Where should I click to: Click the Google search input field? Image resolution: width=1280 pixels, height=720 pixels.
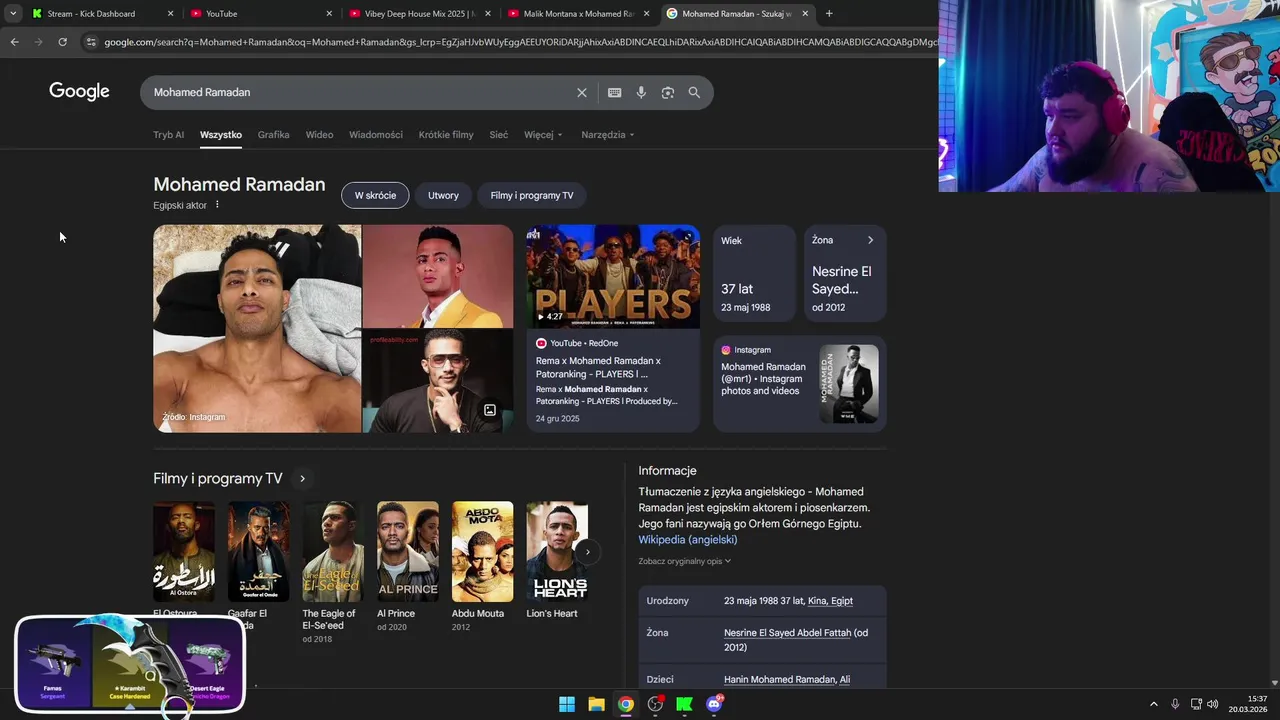pos(360,92)
